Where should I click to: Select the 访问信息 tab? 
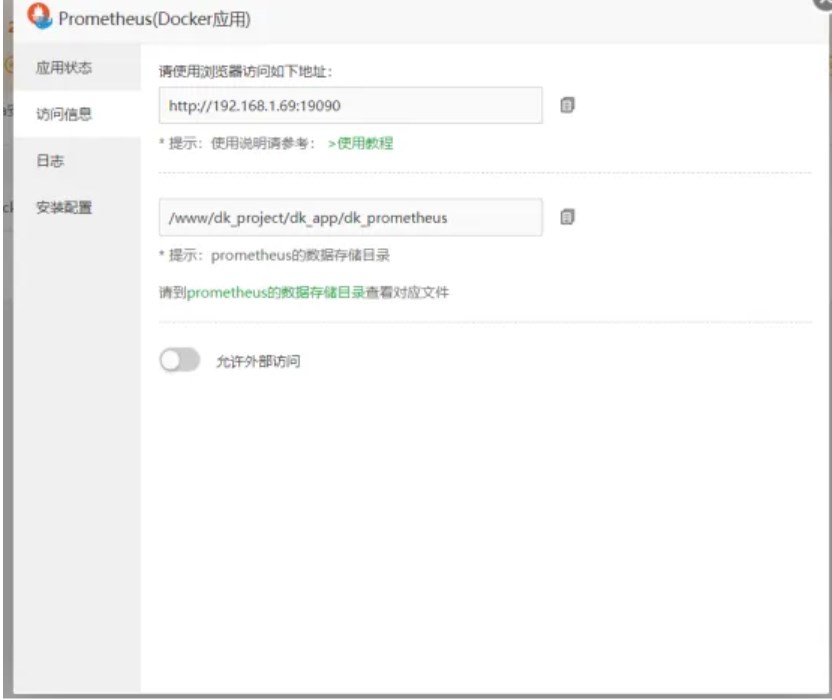click(x=77, y=114)
